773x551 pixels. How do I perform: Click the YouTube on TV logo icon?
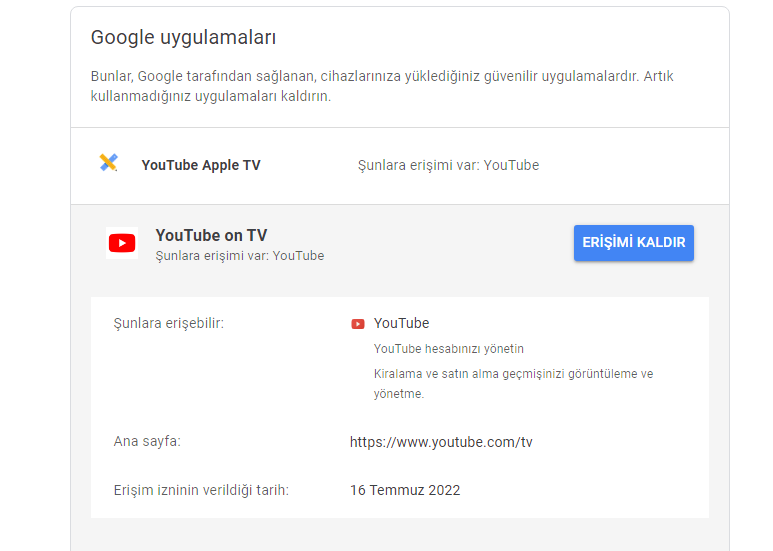click(x=122, y=243)
